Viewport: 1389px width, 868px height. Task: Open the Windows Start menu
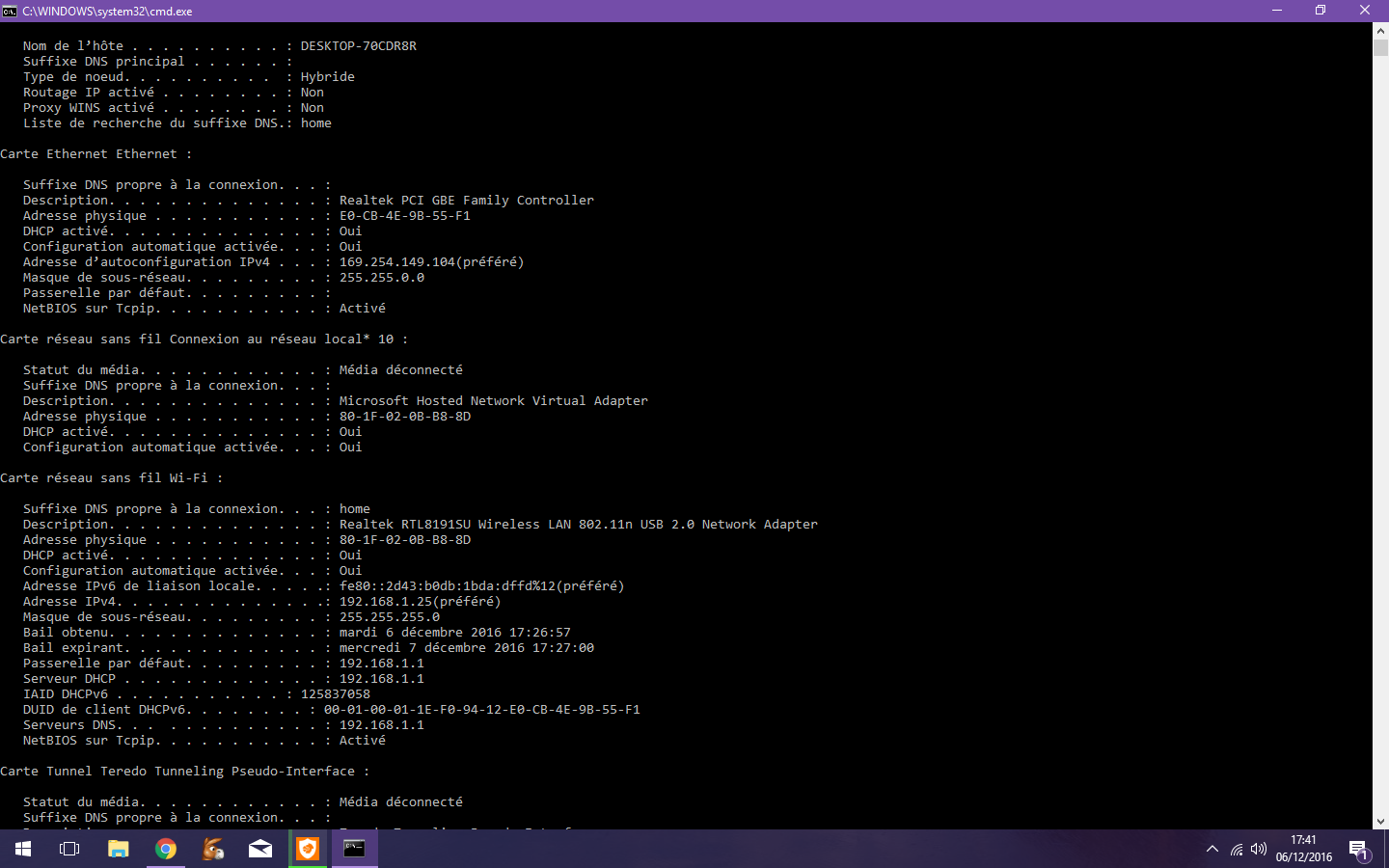click(23, 849)
